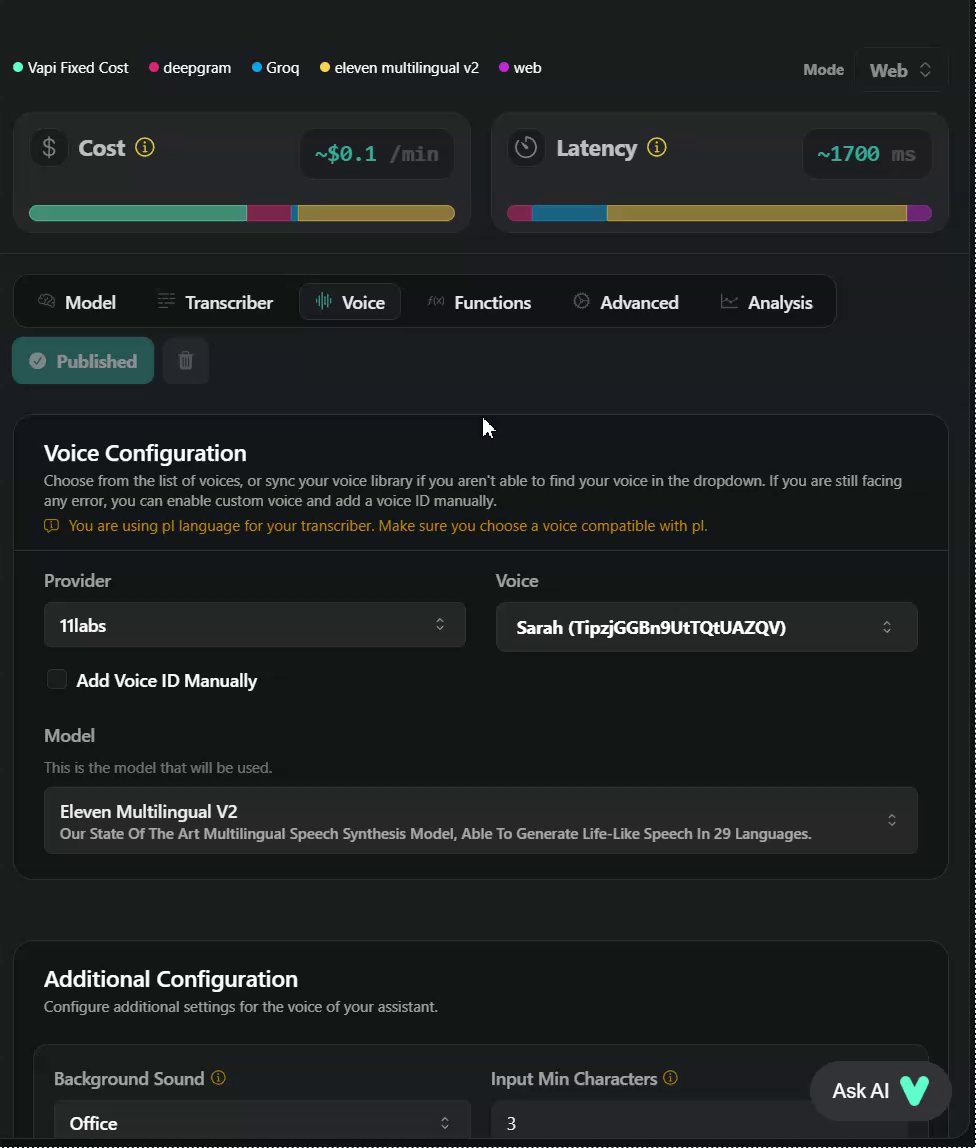Open the Eleven Multilingual V2 model dropdown
Image resolution: width=976 pixels, height=1148 pixels.
480,820
